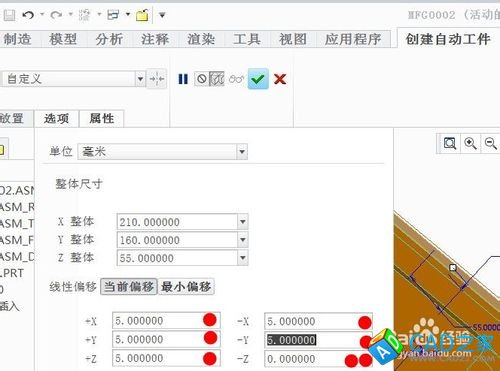Select the 当前偏移 button

click(129, 287)
